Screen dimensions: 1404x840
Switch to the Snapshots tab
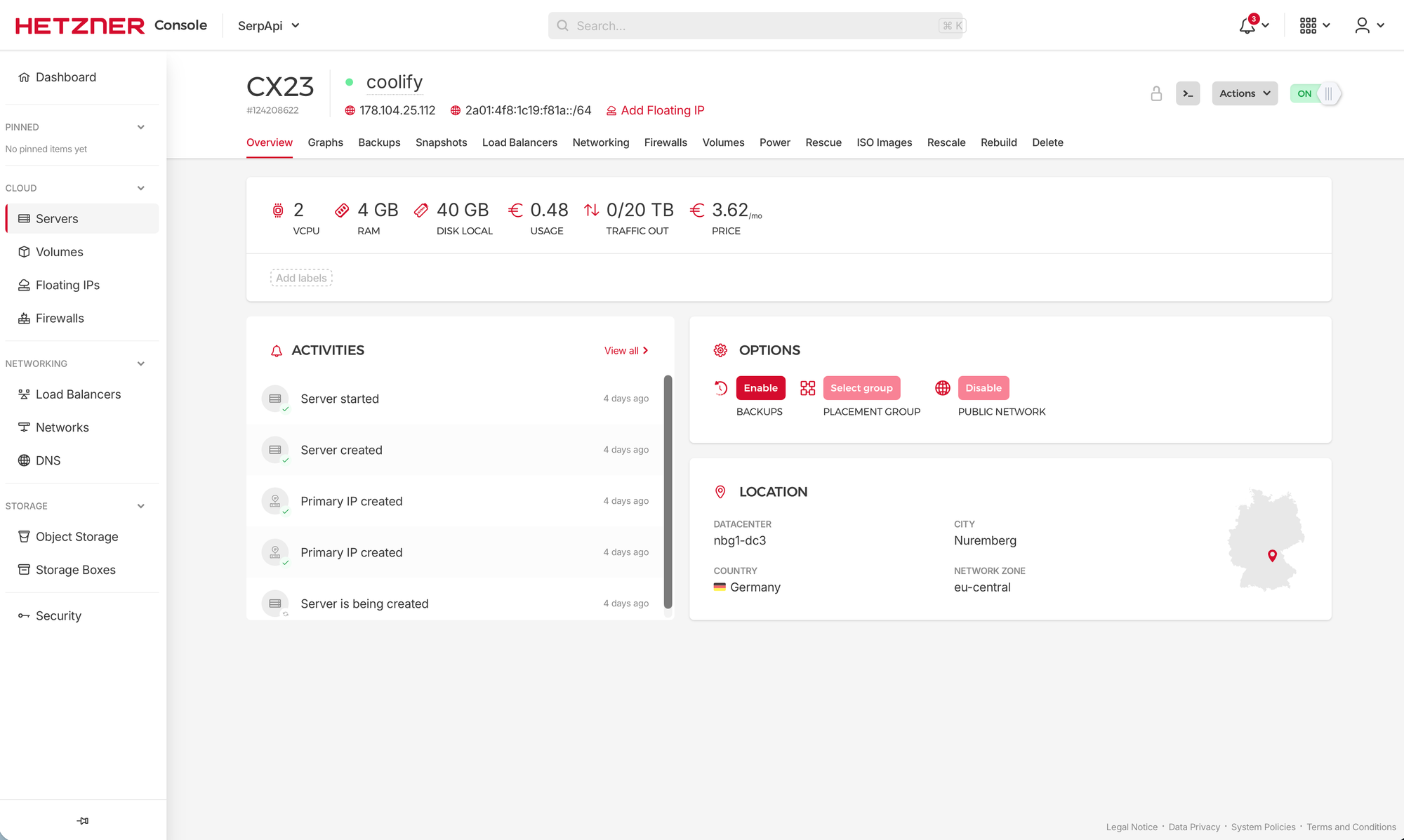click(441, 142)
